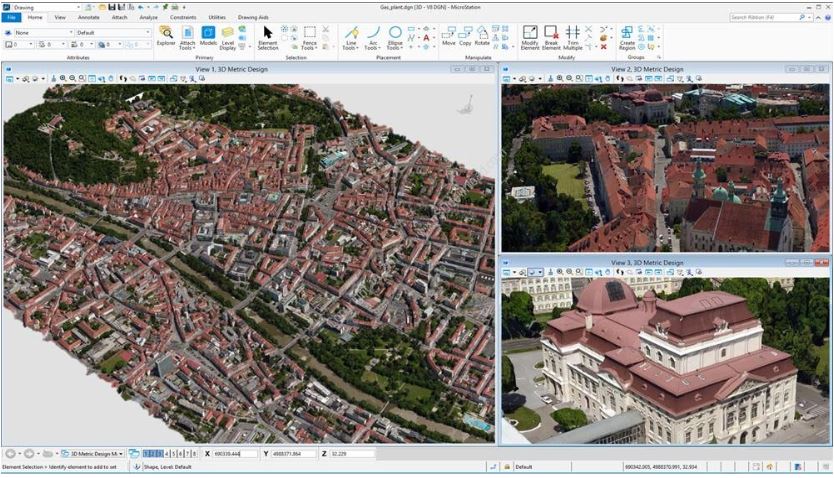This screenshot has width=834, height=478.
Task: Toggle view 8 in the view group bar
Action: (194, 454)
